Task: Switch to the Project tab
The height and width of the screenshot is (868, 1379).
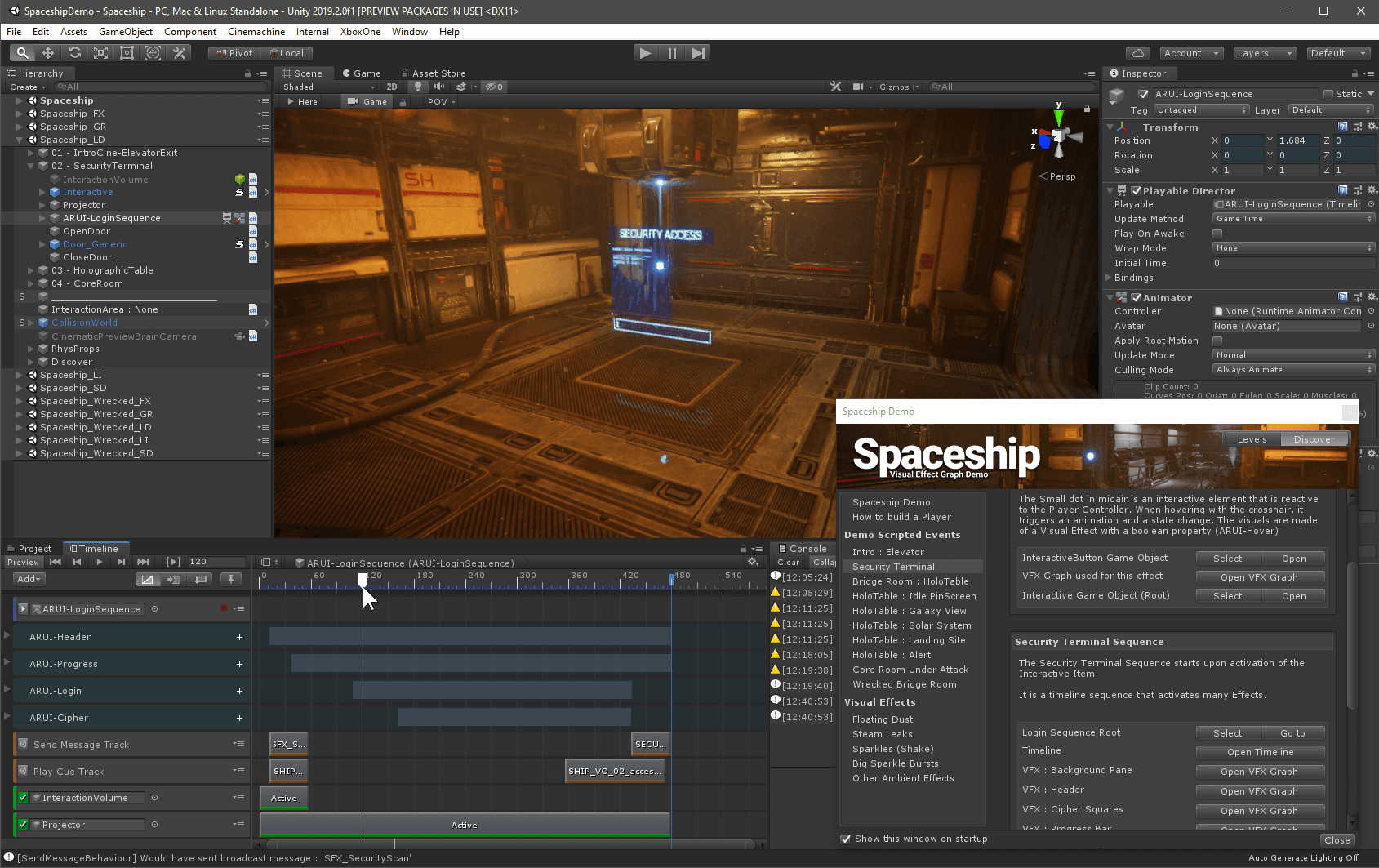Action: click(29, 549)
